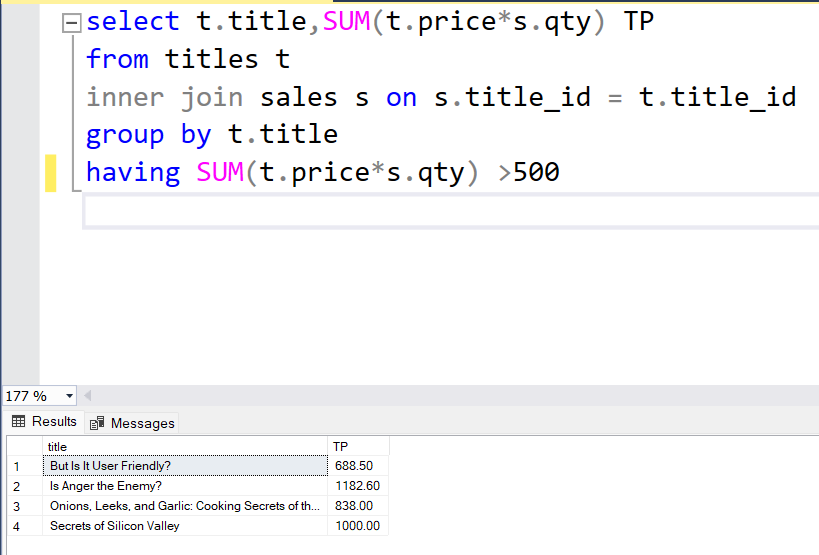Select the 688.50 value cell
The image size is (819, 555).
click(358, 466)
